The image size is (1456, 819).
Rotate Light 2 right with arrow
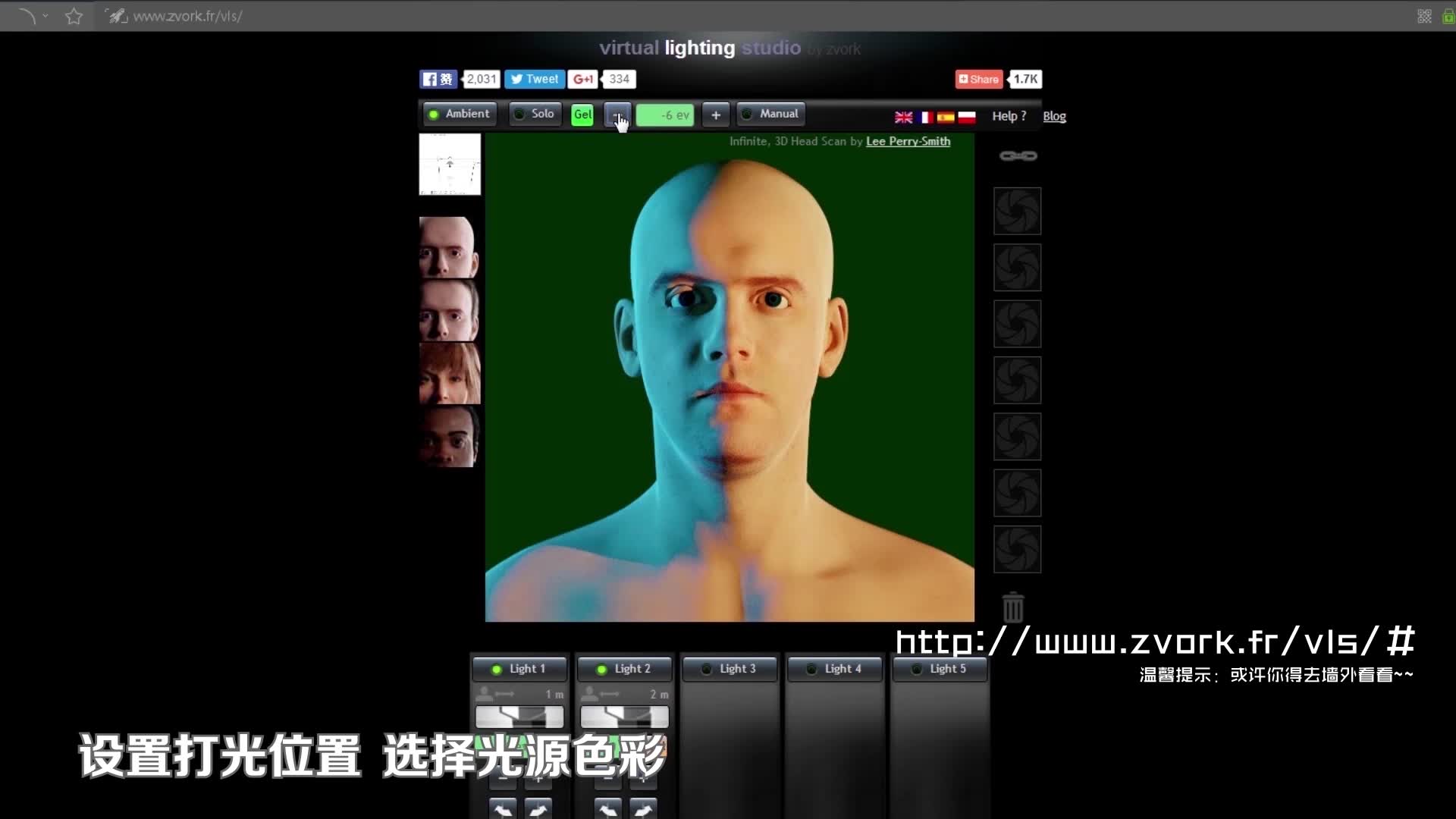tap(643, 808)
